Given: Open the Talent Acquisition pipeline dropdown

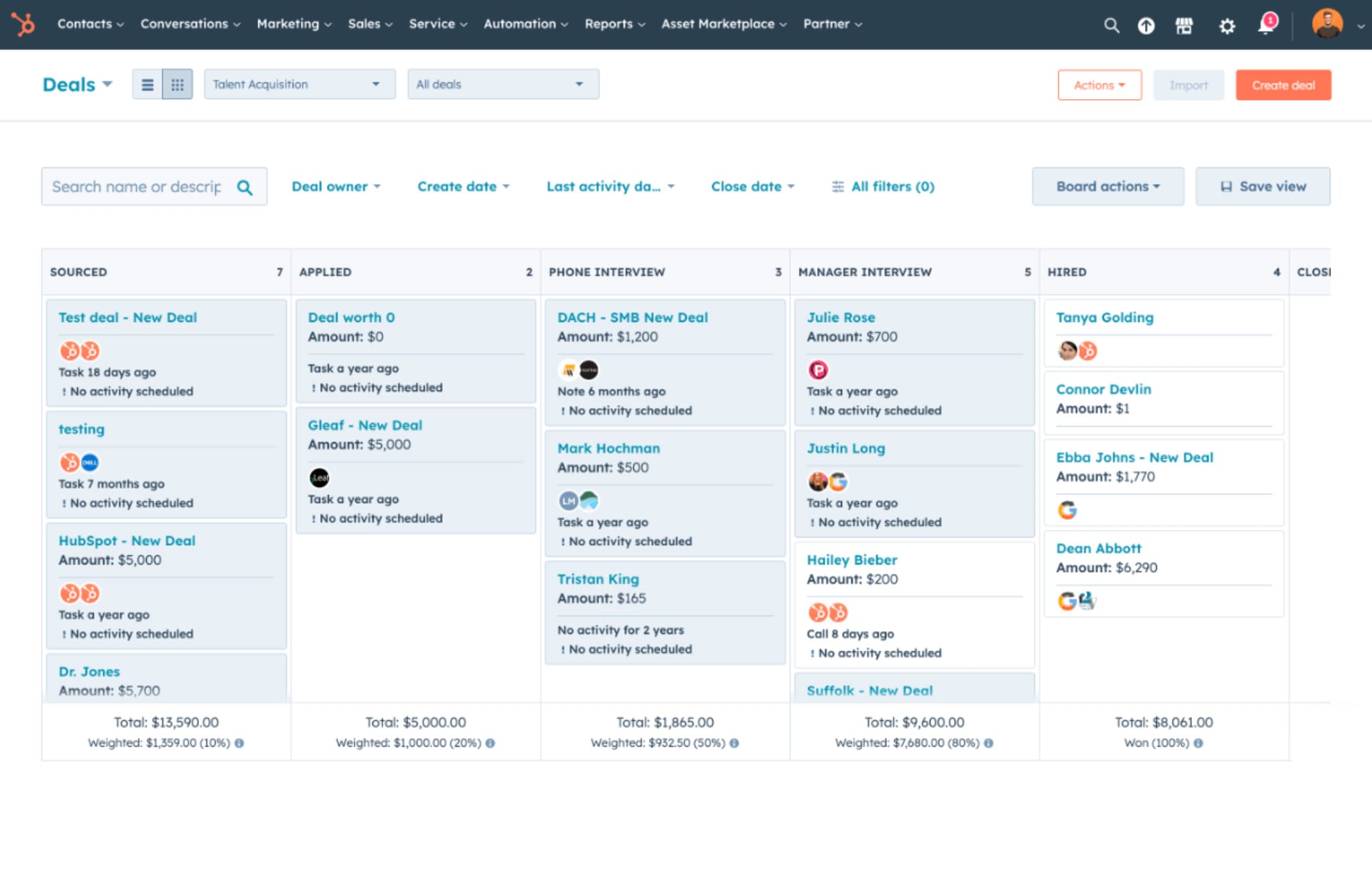Looking at the screenshot, I should pyautogui.click(x=299, y=84).
